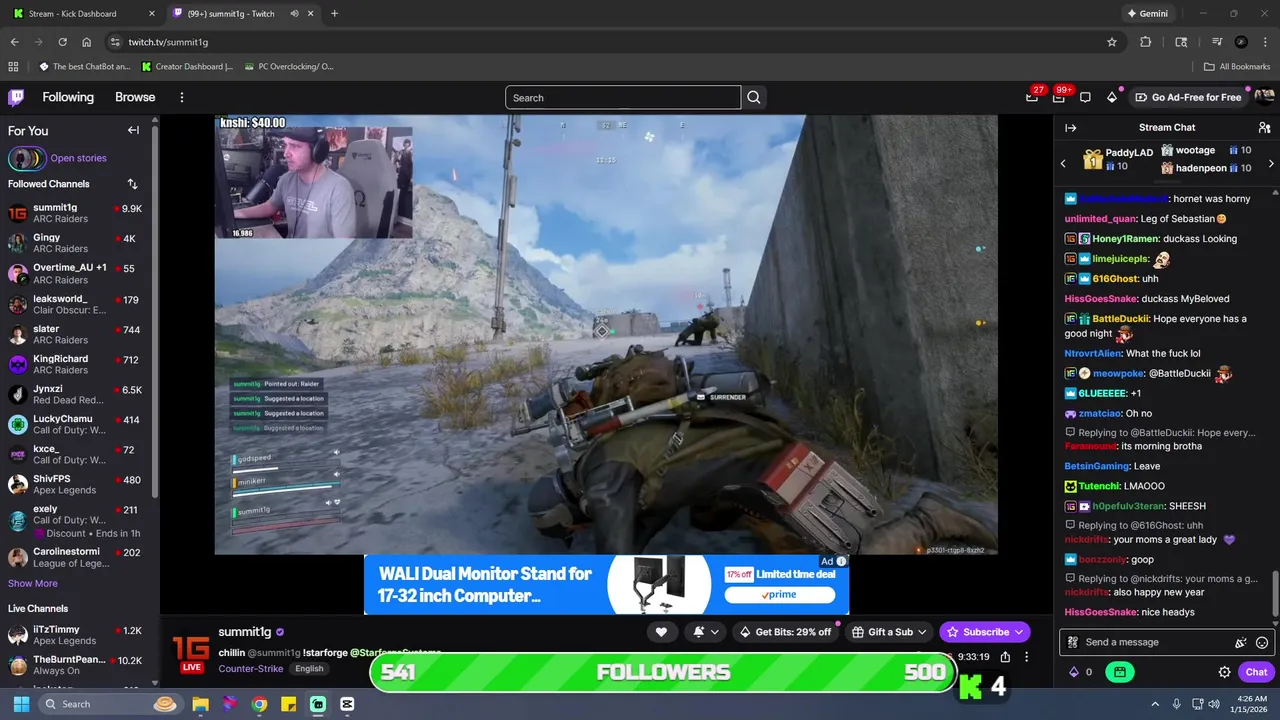Screen dimensions: 1280x720
Task: Open Chrome extensions puzzle icon
Action: click(x=1146, y=42)
